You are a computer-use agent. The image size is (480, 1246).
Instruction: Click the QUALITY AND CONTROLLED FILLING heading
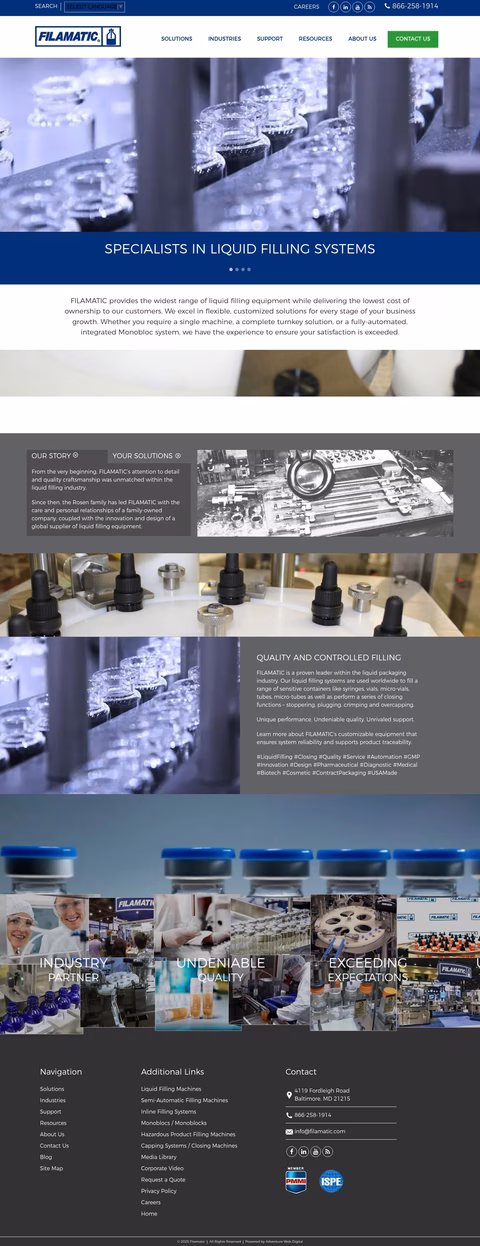[x=328, y=658]
